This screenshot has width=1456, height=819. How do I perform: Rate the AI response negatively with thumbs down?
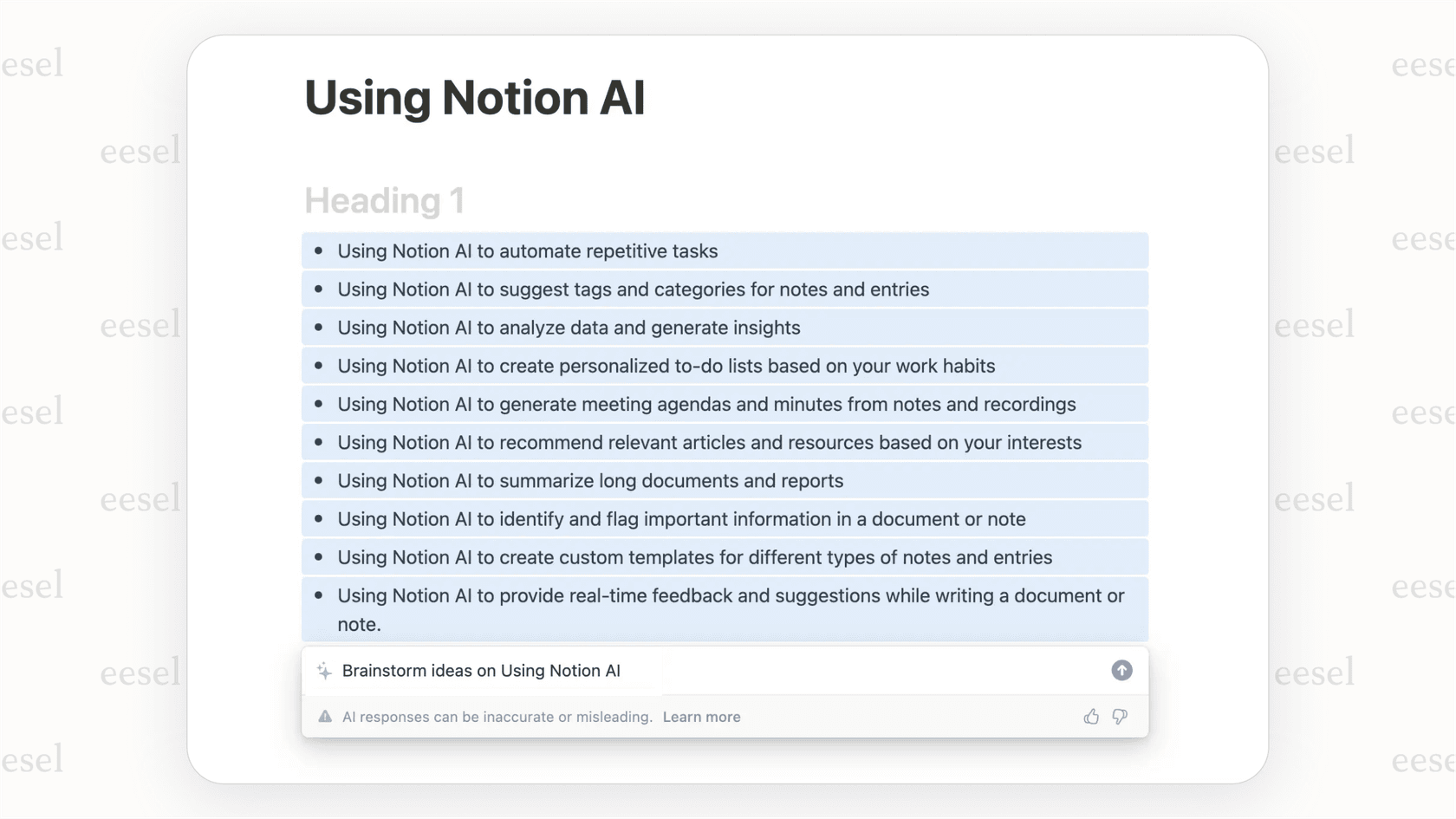point(1120,717)
